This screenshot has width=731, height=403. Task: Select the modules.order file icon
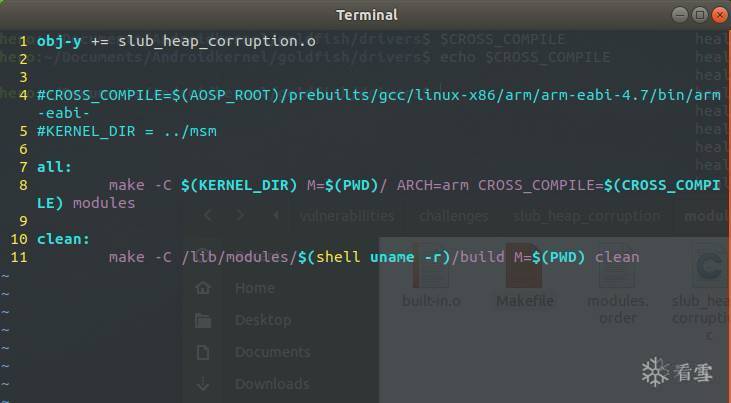[617, 266]
